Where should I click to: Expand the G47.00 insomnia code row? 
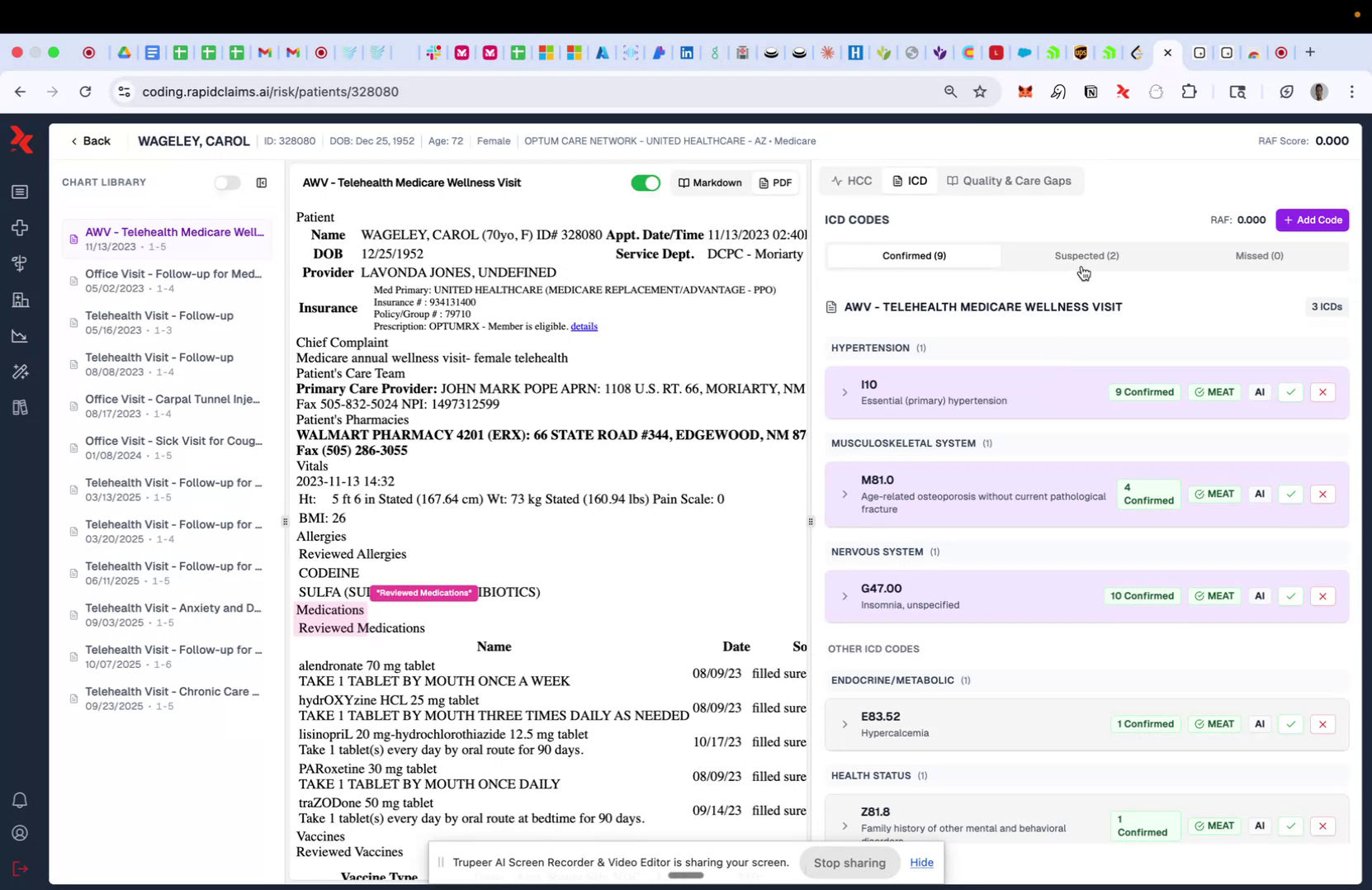[844, 596]
